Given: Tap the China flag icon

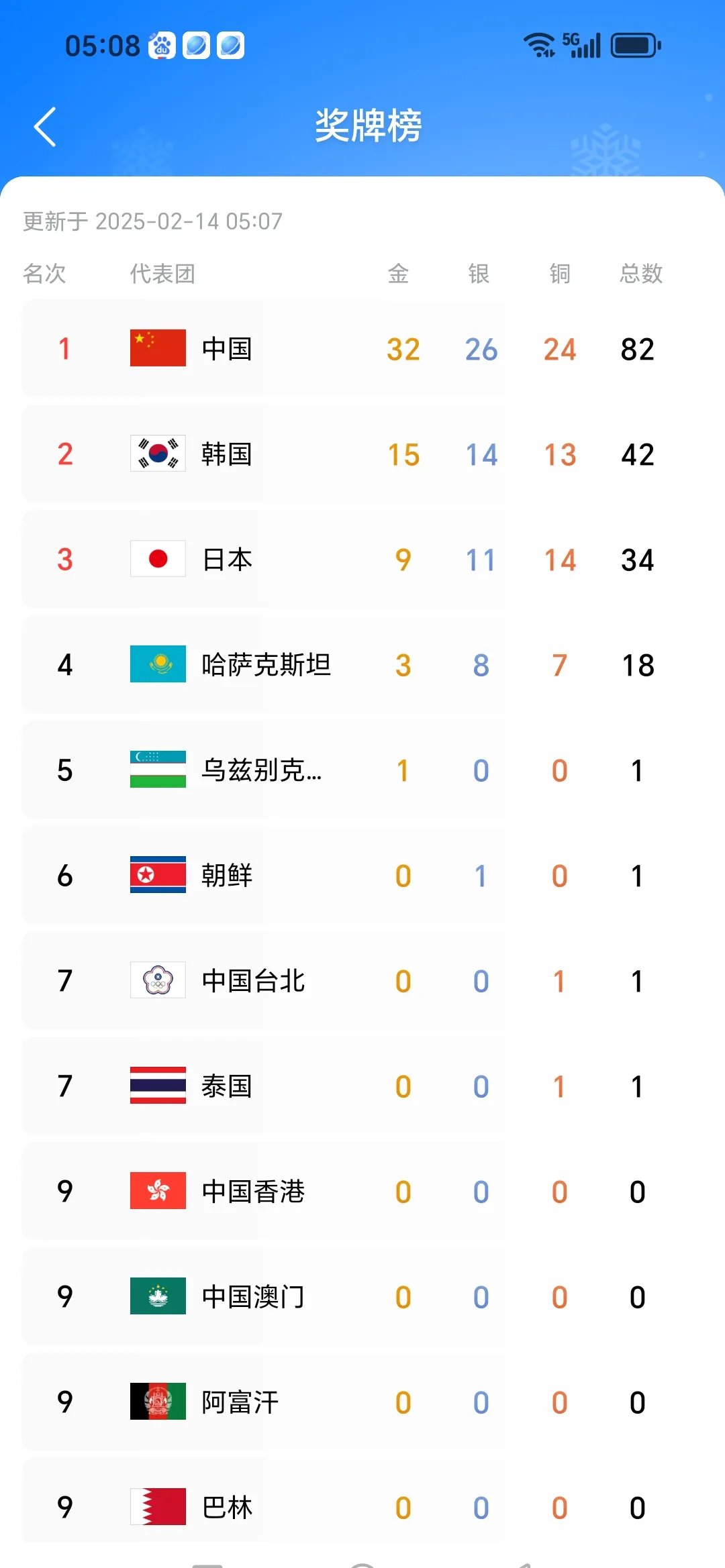Looking at the screenshot, I should pyautogui.click(x=158, y=348).
